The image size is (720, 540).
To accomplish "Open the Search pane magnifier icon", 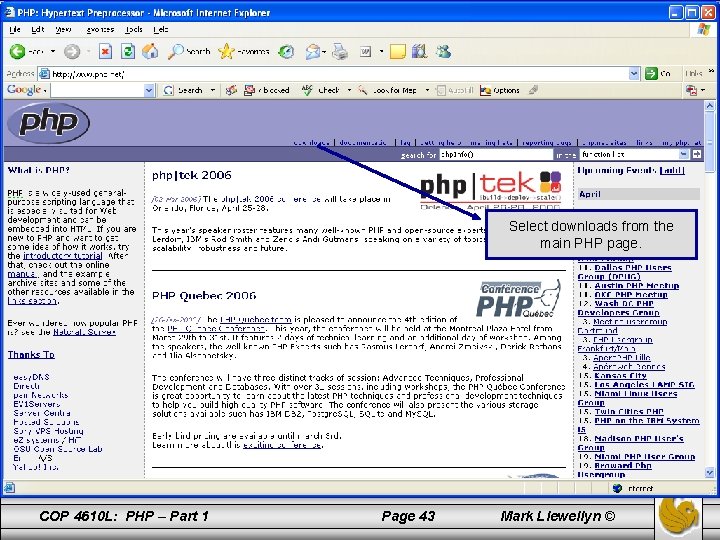I will 175,51.
